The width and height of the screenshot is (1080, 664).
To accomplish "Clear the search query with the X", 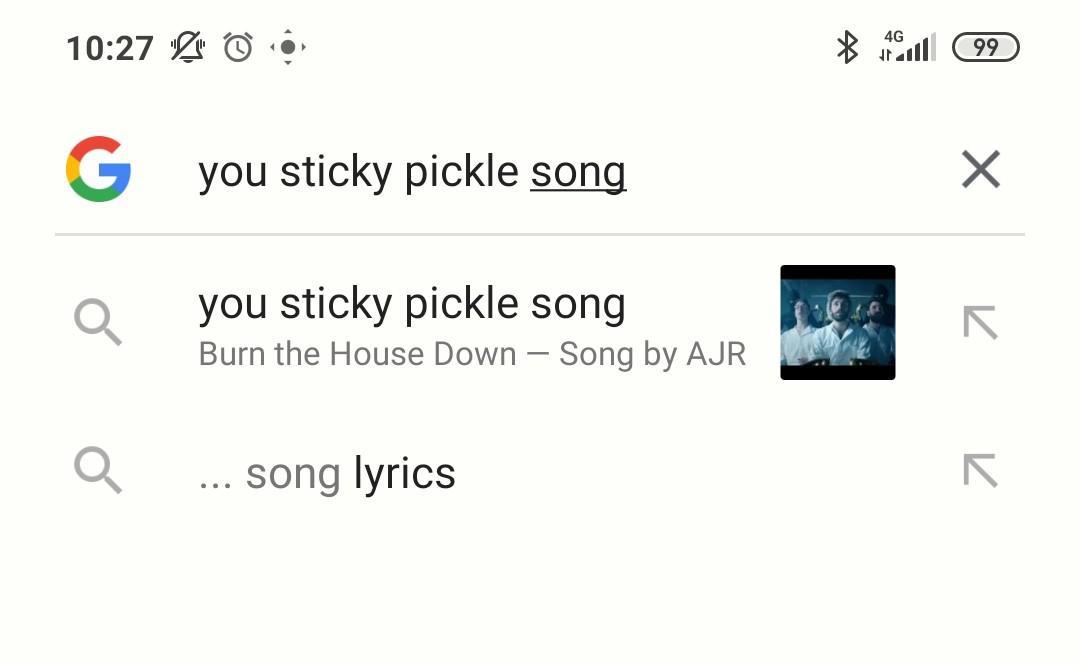I will tap(980, 170).
